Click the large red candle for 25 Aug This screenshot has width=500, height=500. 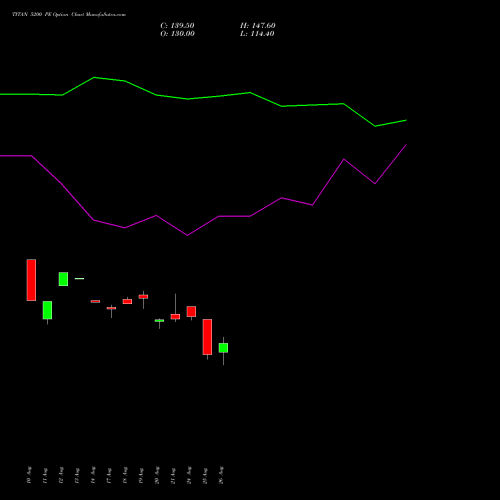tap(207, 337)
